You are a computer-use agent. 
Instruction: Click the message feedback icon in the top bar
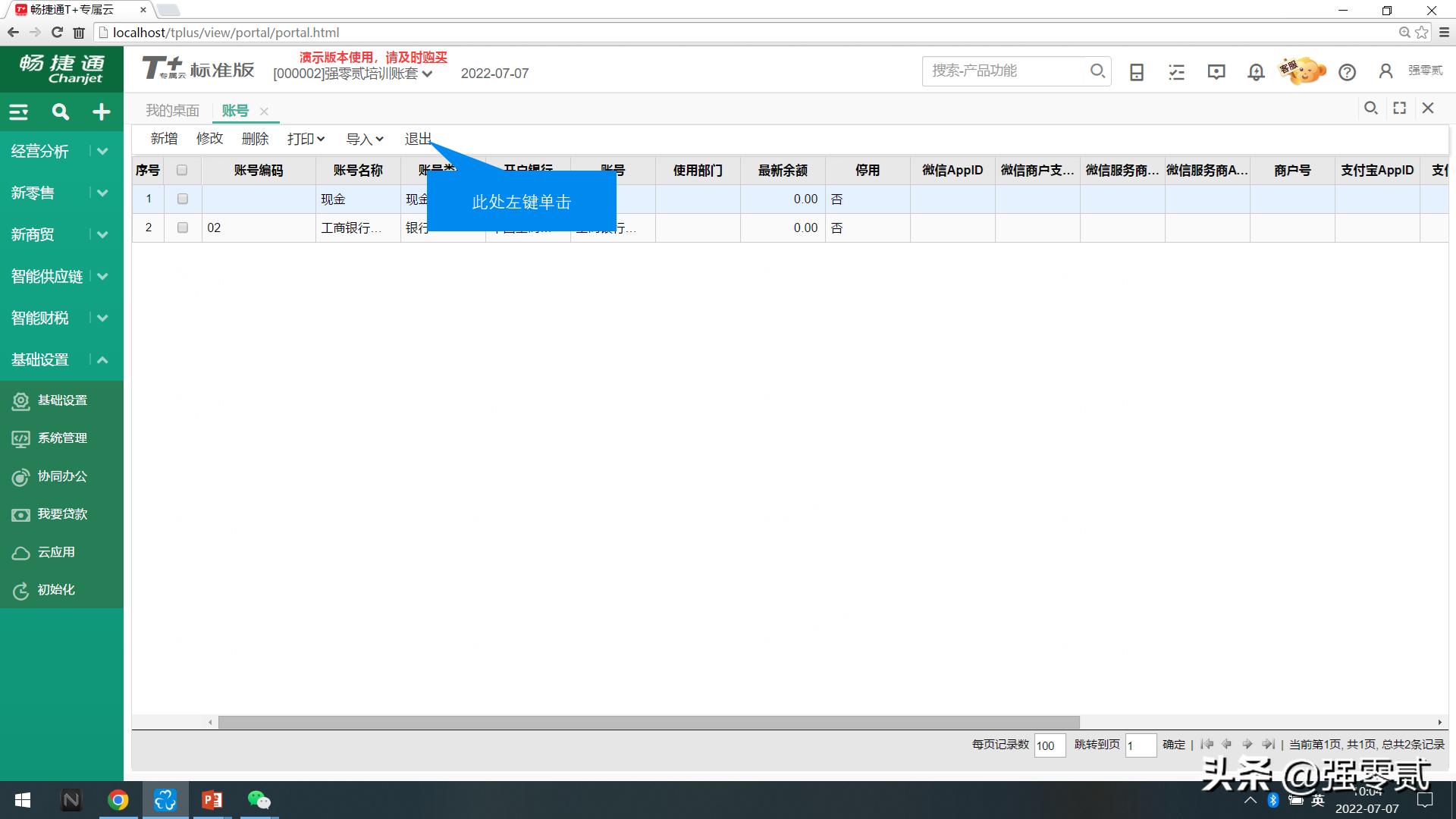point(1216,71)
